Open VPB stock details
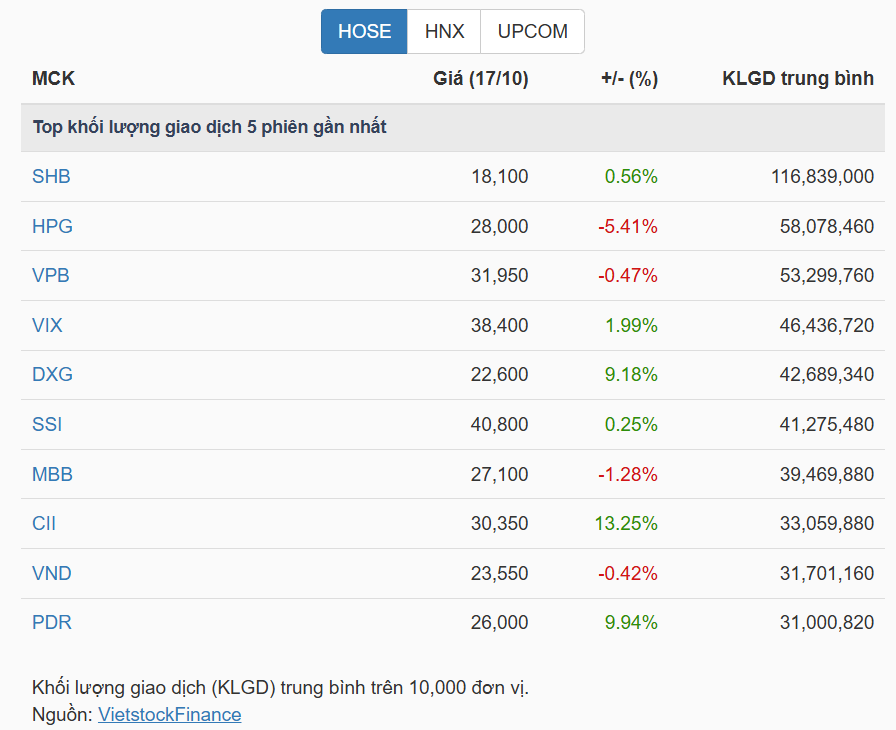This screenshot has height=730, width=896. [51, 276]
